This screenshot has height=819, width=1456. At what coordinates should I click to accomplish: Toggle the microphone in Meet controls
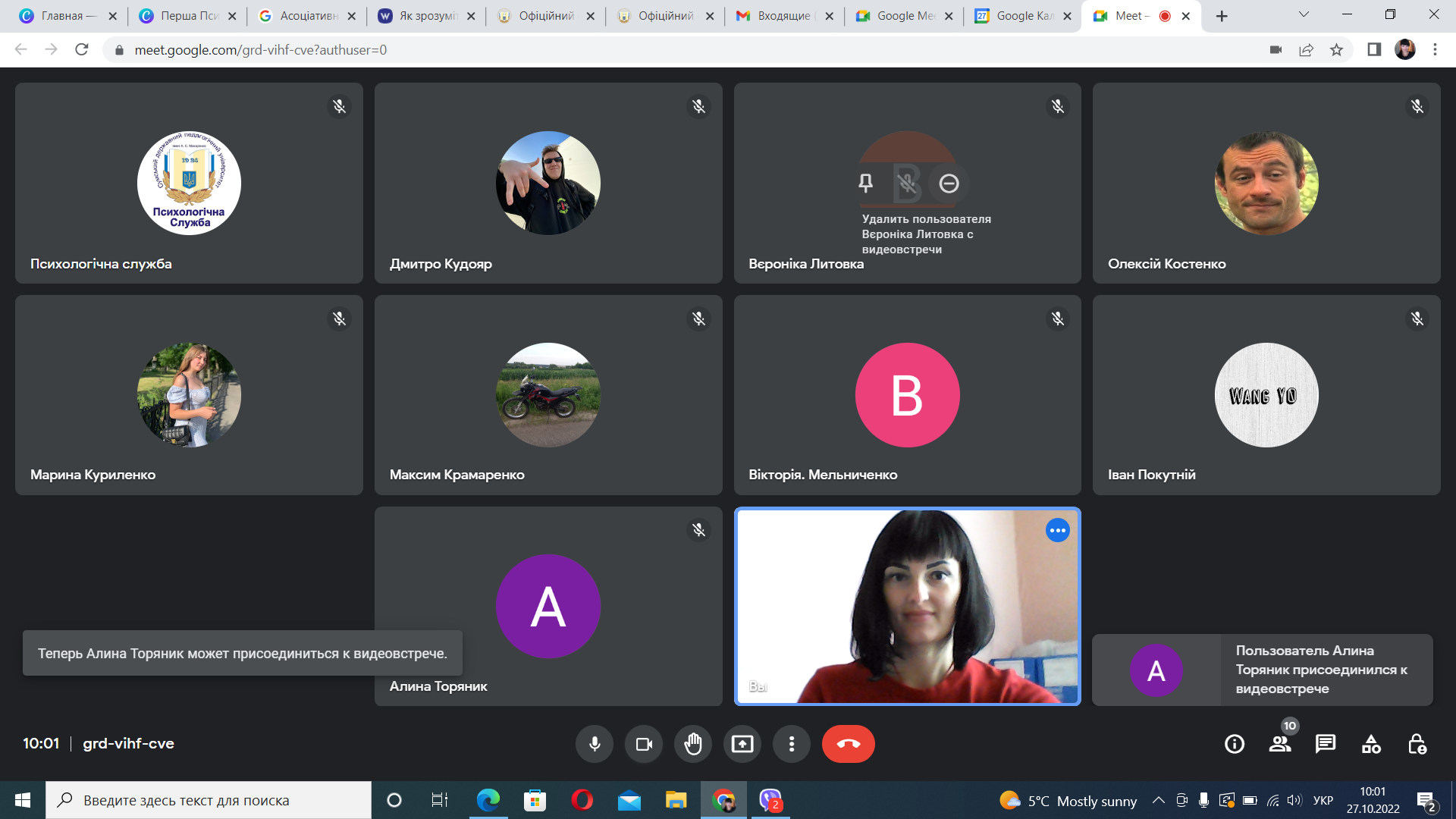(x=595, y=744)
